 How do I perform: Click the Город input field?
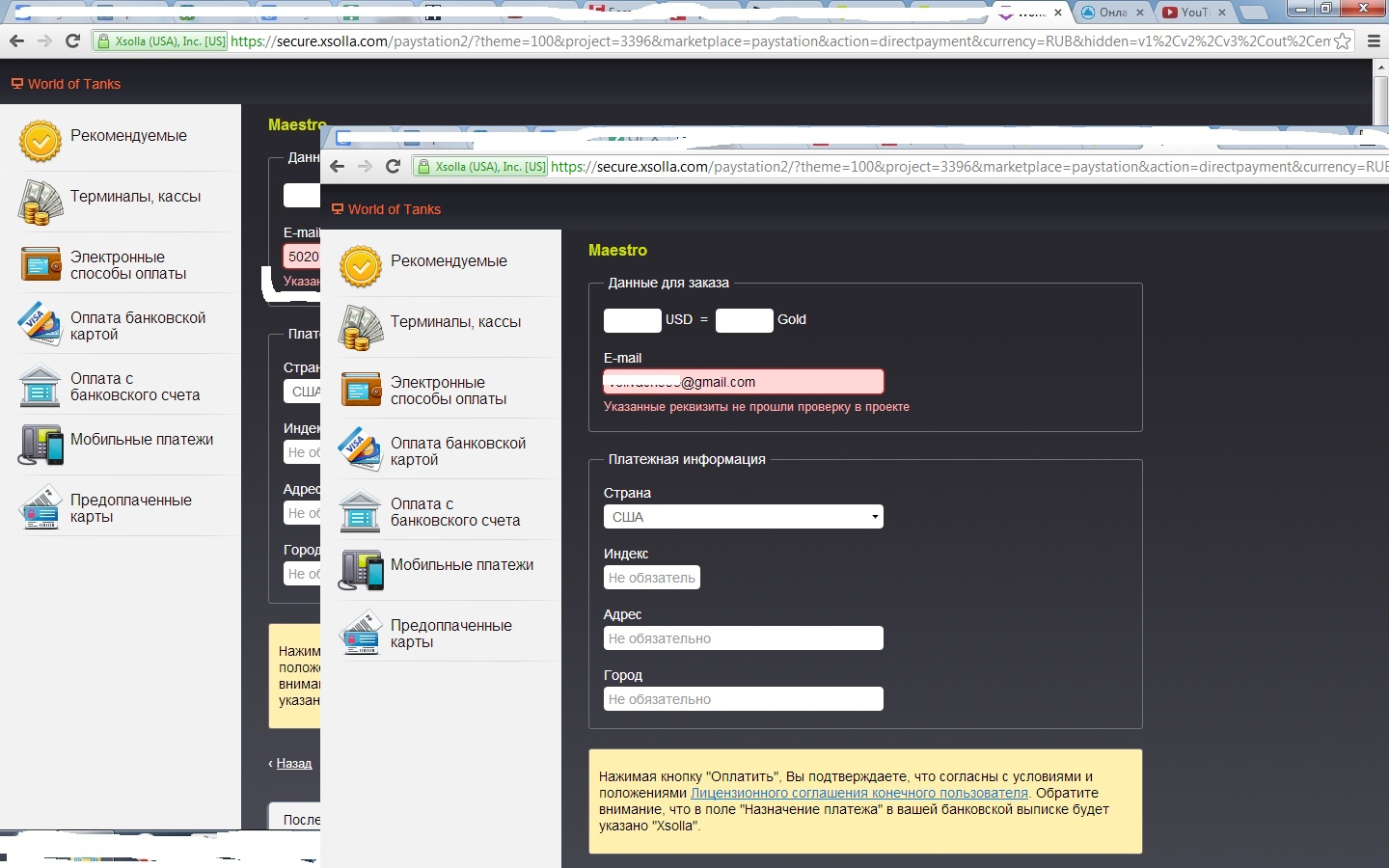(x=744, y=699)
